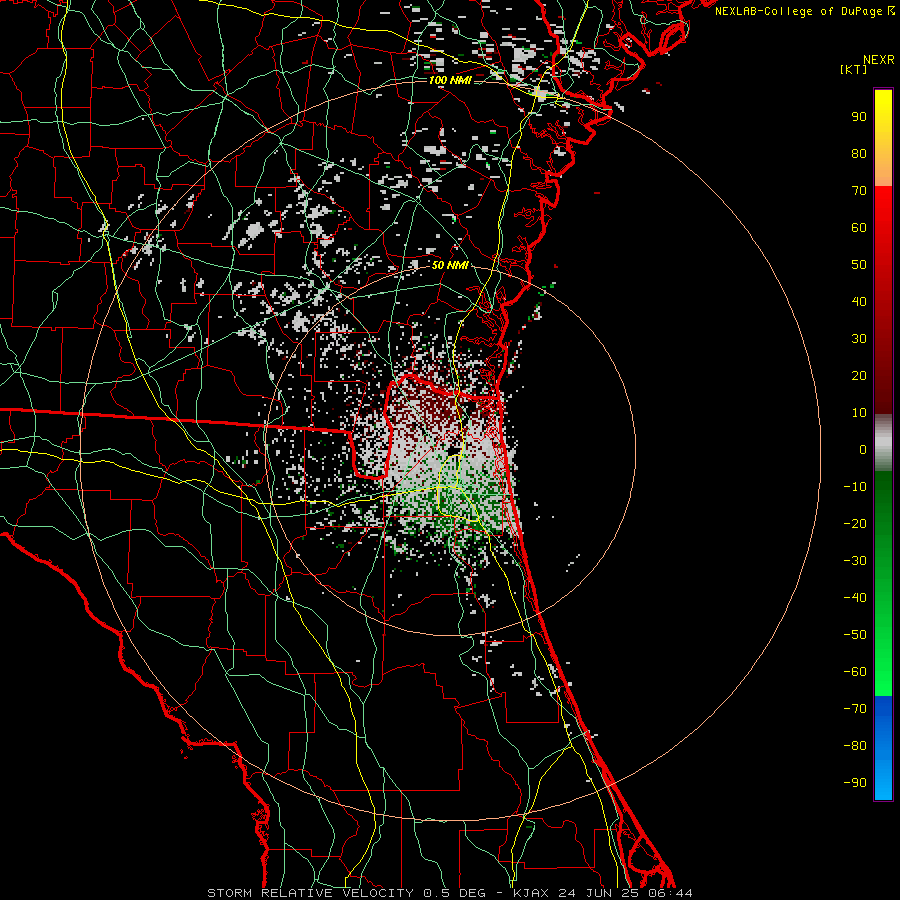Click the 10 value on the velocity scale
Image resolution: width=900 pixels, height=900 pixels.
(859, 413)
